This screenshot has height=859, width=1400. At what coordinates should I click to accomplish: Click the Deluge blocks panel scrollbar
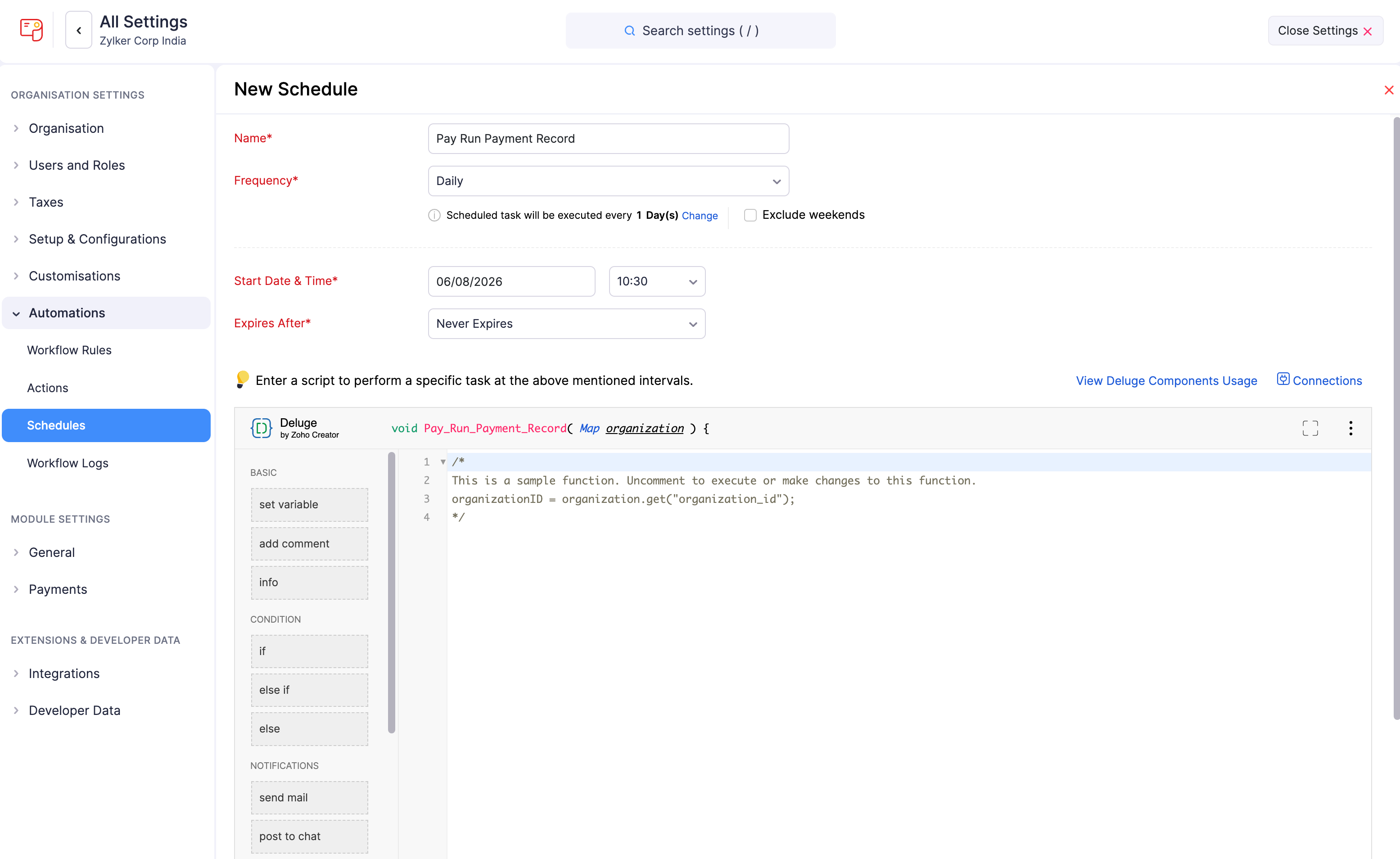(391, 592)
